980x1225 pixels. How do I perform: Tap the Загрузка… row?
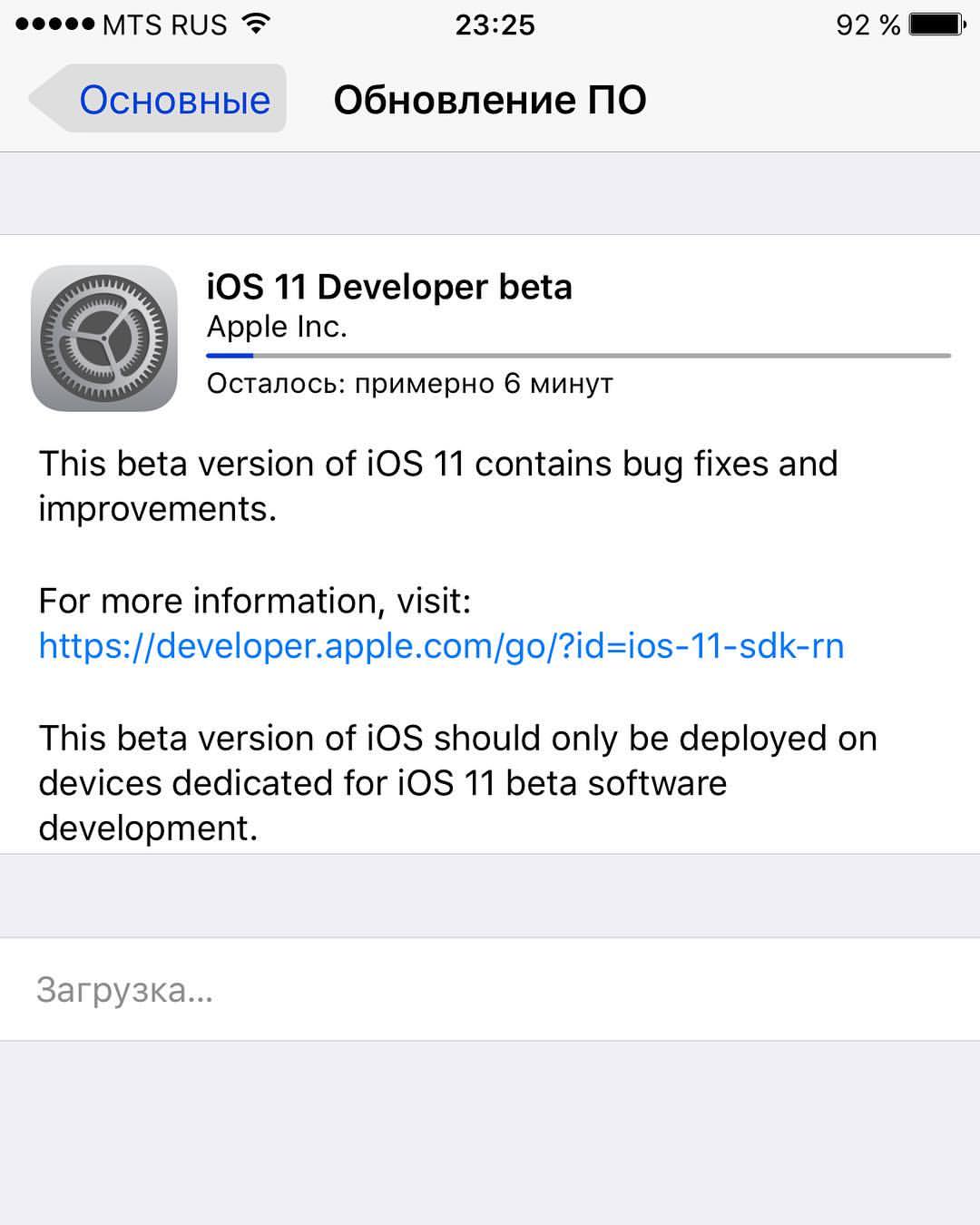point(490,989)
